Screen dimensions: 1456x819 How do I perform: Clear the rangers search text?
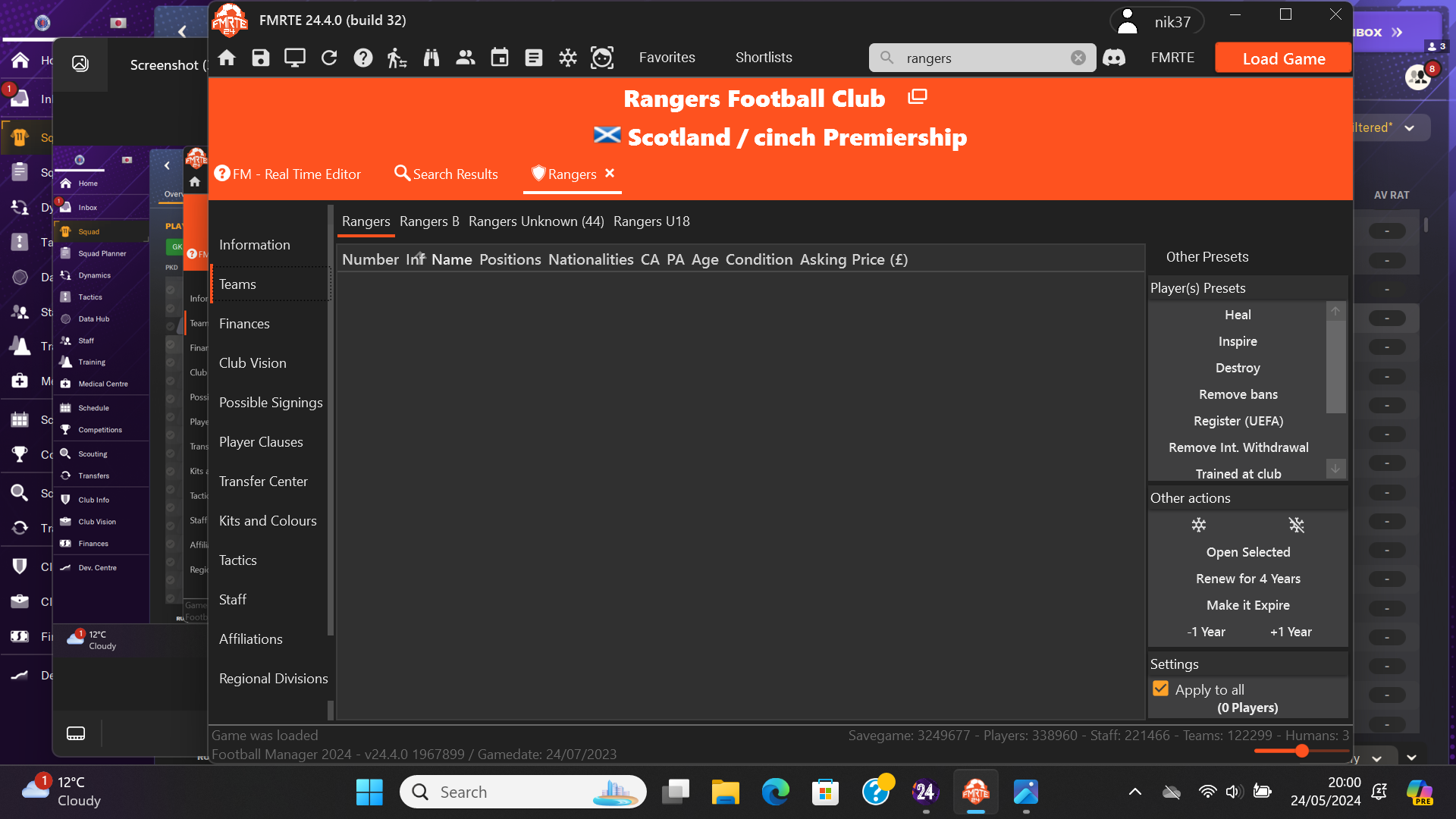1078,58
